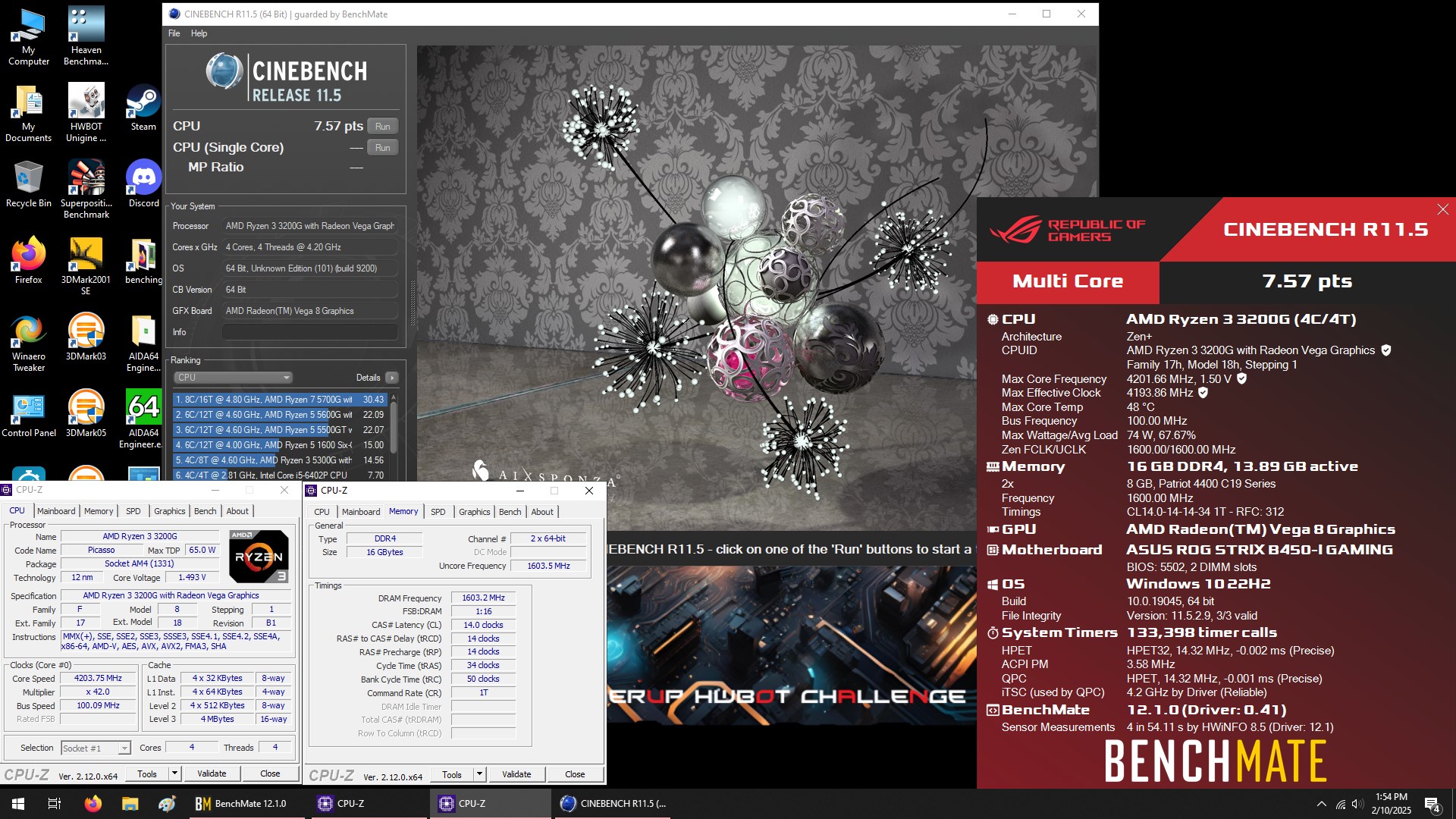This screenshot has width=1456, height=819.
Task: Open the Recycle Bin icon
Action: [x=29, y=184]
